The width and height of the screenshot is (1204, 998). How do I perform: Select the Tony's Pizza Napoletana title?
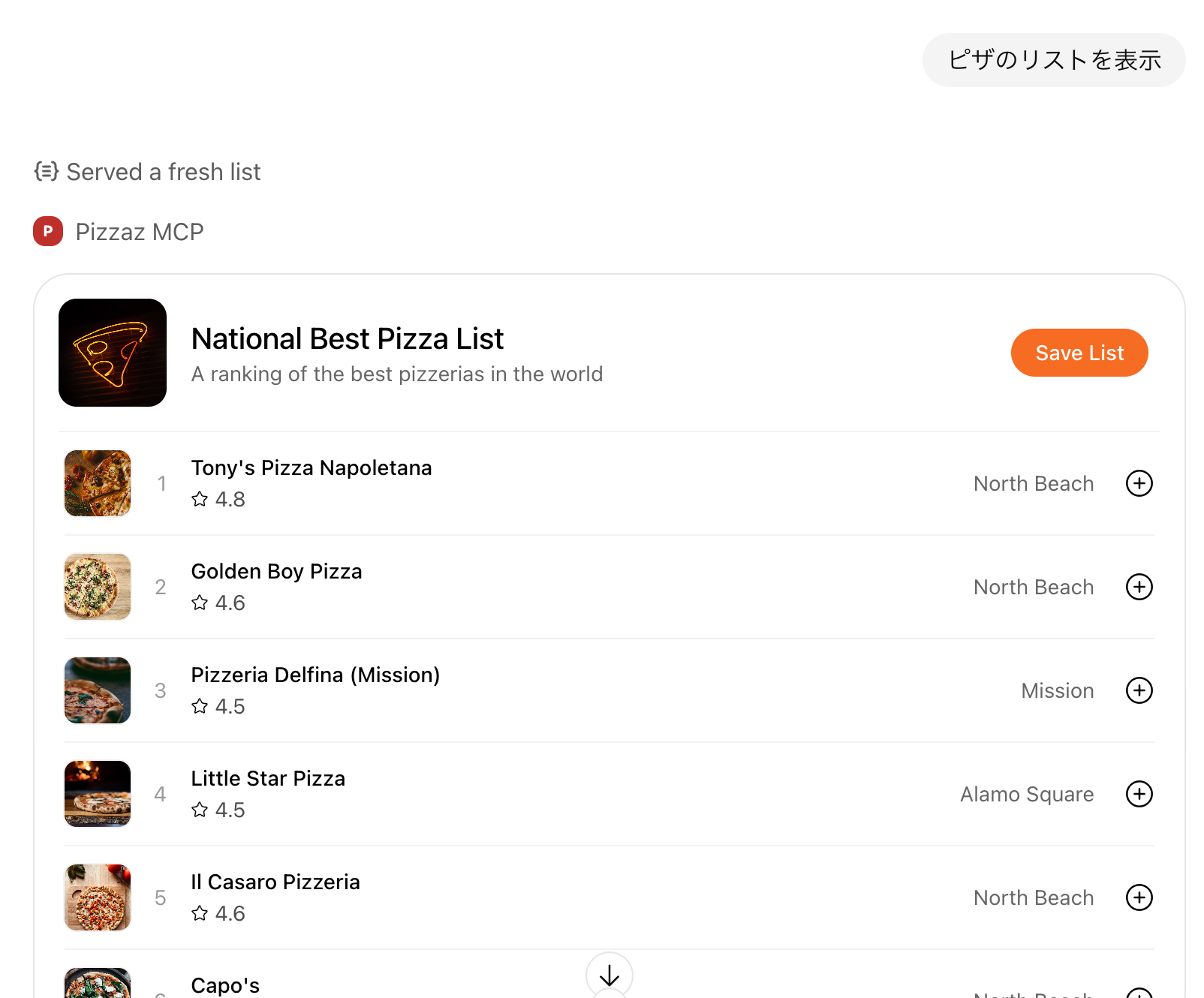tap(312, 467)
